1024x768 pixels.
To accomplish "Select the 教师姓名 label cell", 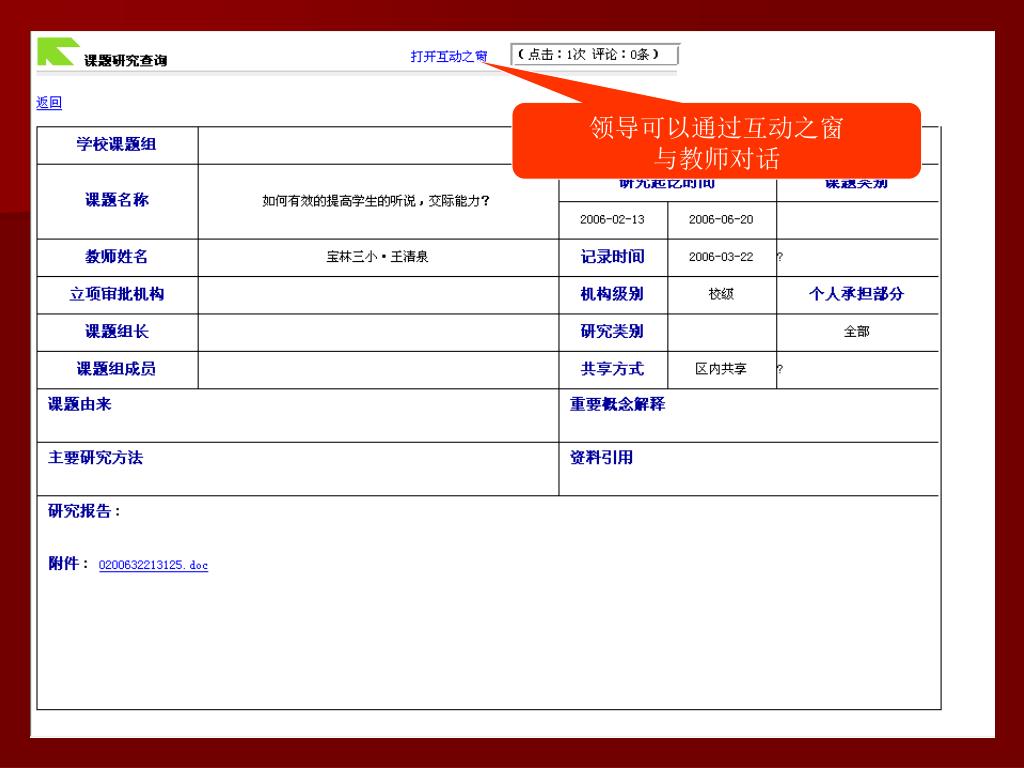I will [117, 257].
